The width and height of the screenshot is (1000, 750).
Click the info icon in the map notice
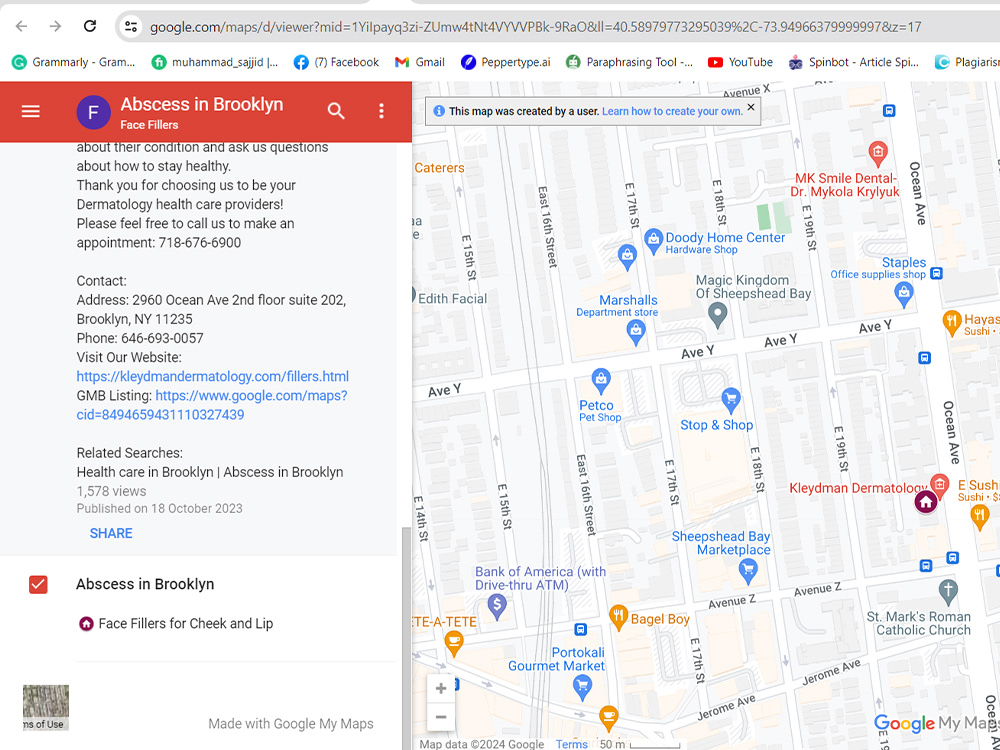click(438, 111)
